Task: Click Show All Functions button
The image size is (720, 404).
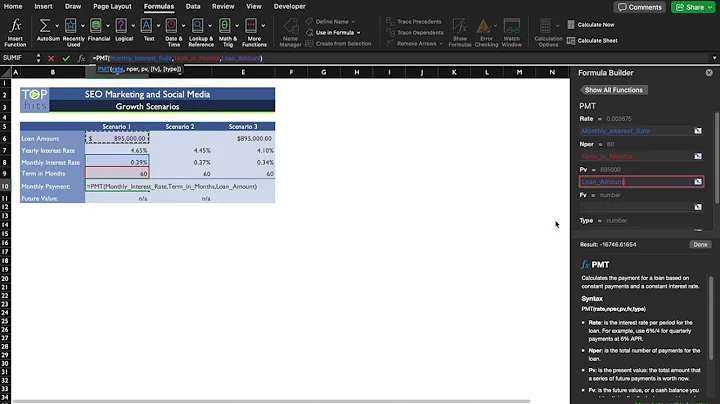Action: [614, 90]
